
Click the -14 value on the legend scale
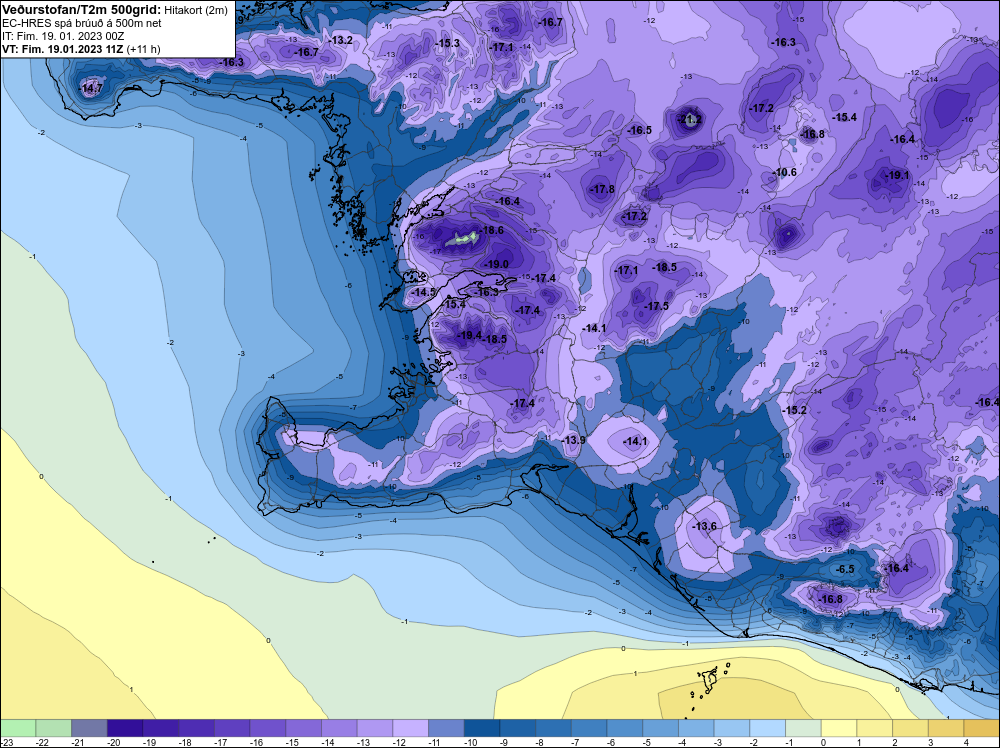(328, 742)
